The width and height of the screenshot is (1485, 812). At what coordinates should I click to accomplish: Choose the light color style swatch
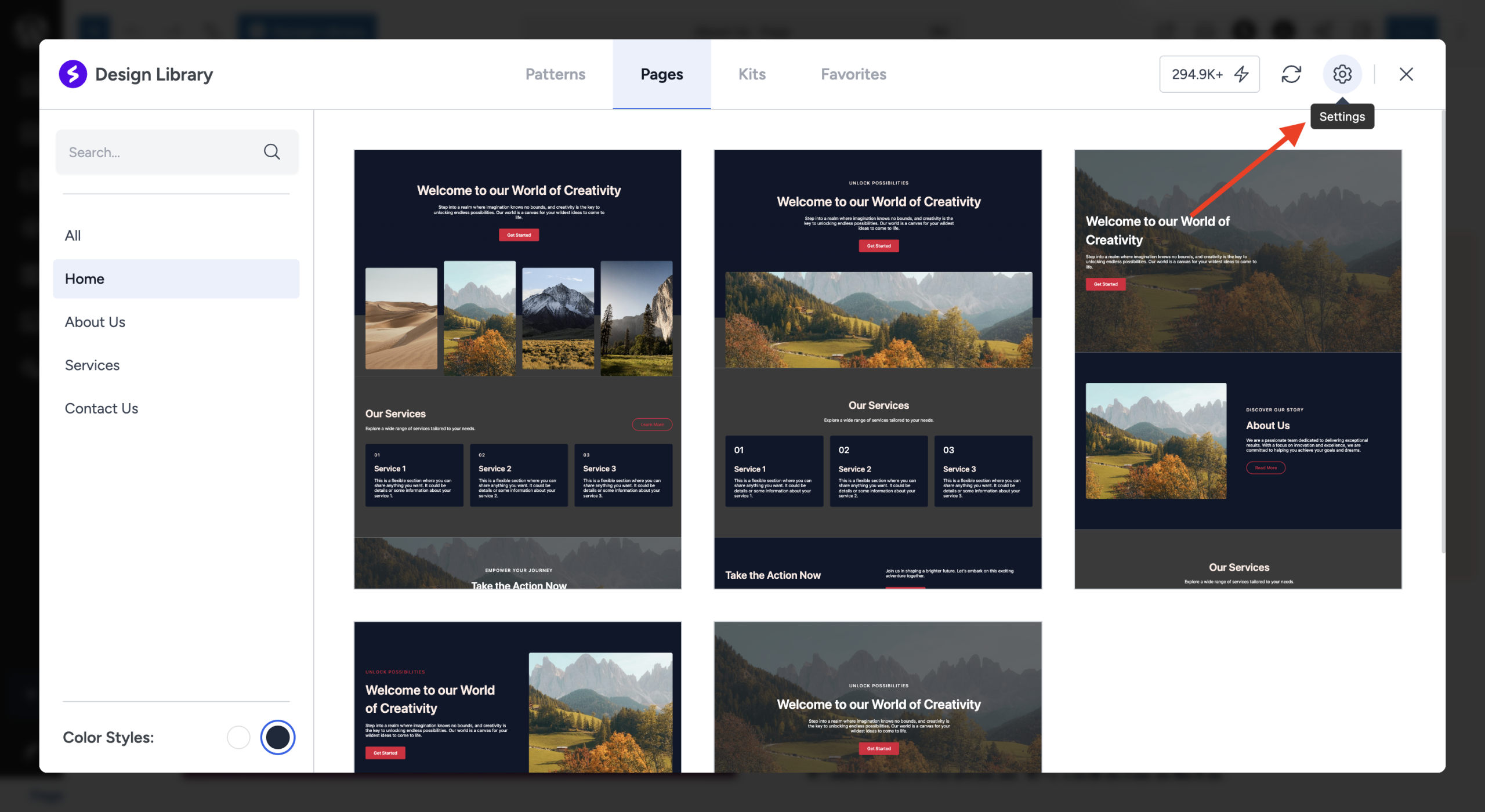click(x=238, y=737)
